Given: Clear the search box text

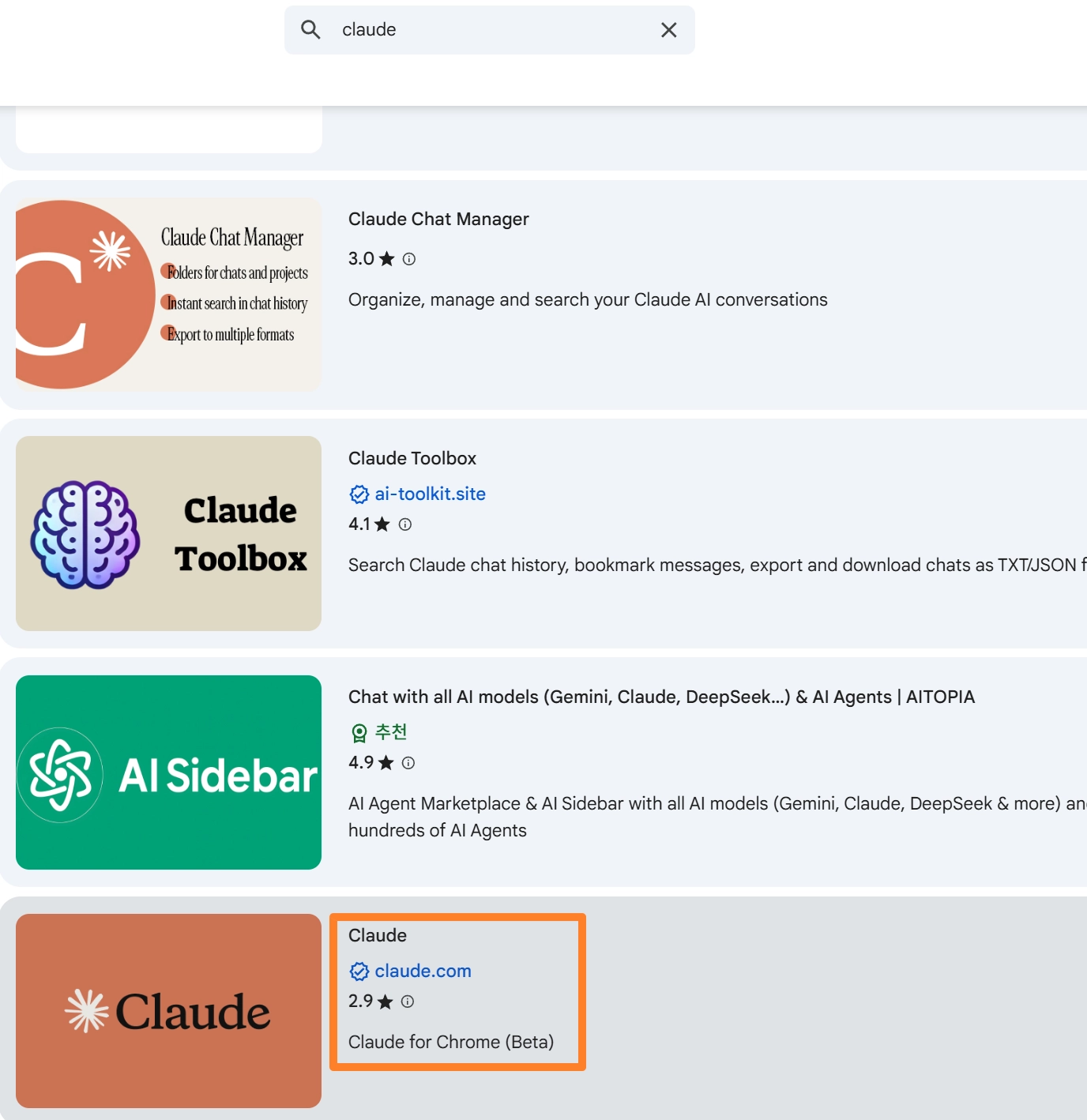Looking at the screenshot, I should coord(668,30).
